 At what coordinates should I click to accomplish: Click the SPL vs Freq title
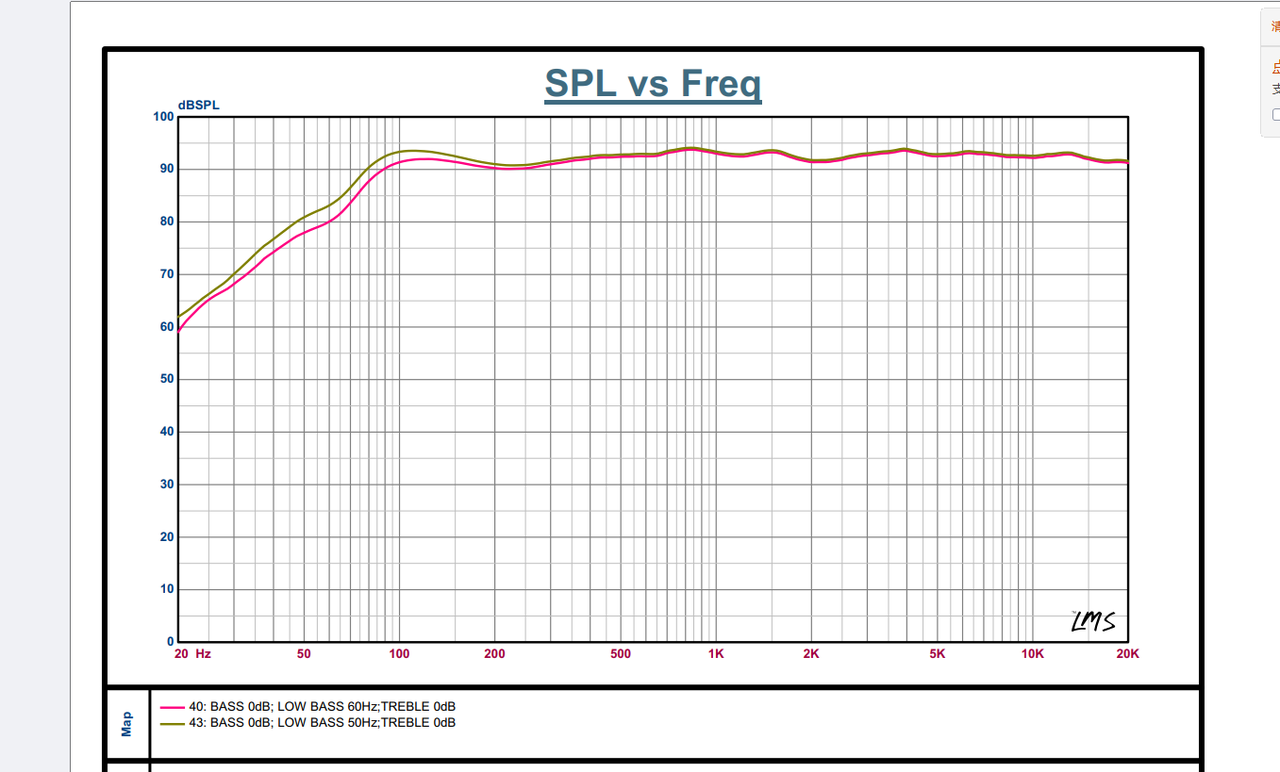pos(652,84)
